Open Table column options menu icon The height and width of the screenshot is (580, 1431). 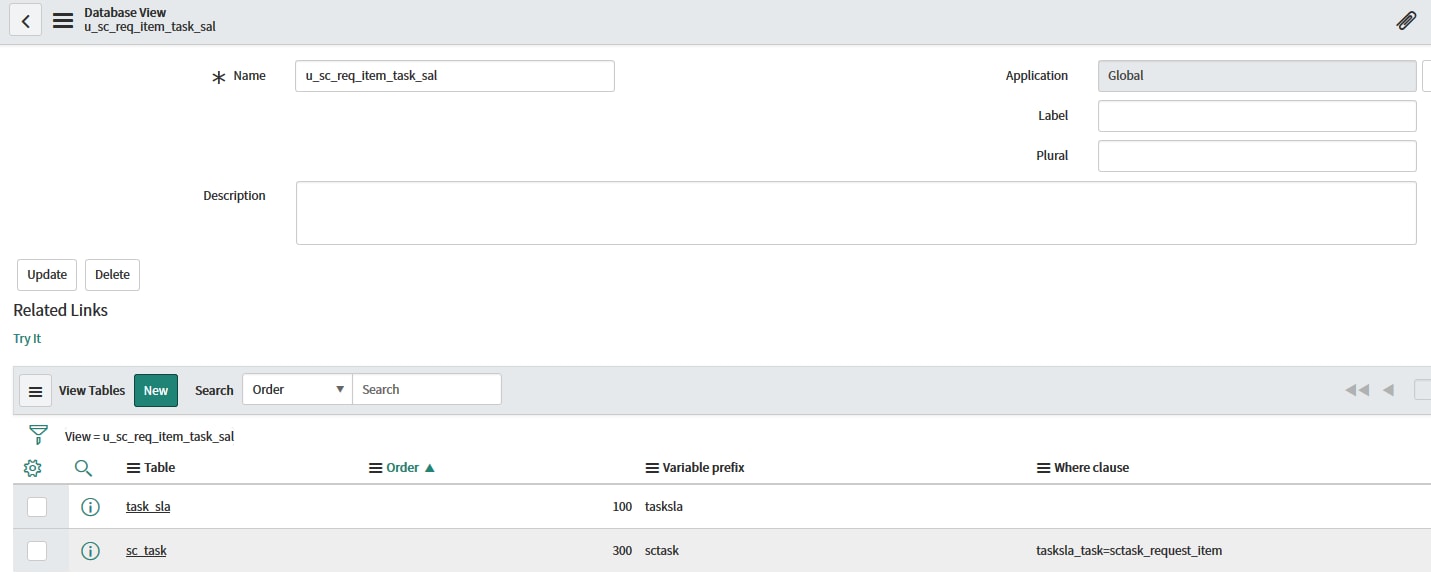[133, 468]
